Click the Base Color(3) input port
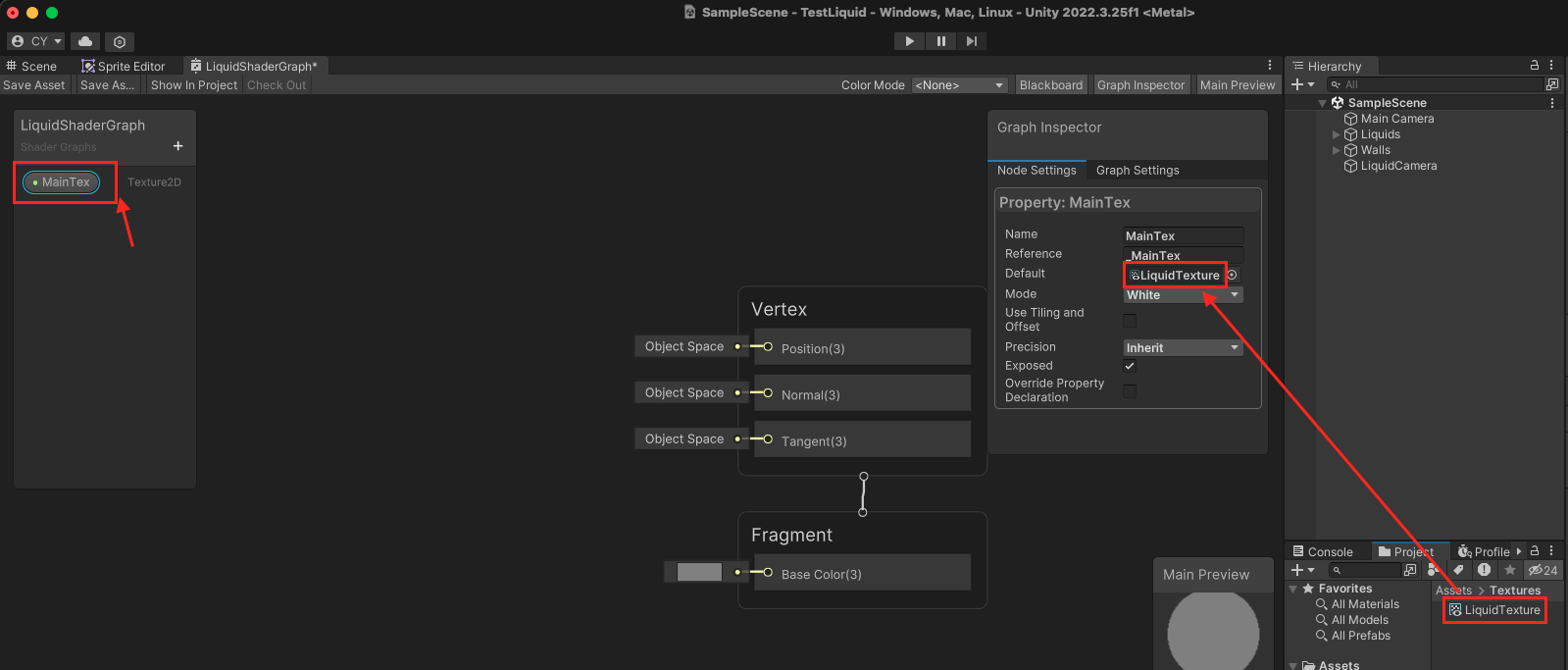The width and height of the screenshot is (1568, 670). 768,573
